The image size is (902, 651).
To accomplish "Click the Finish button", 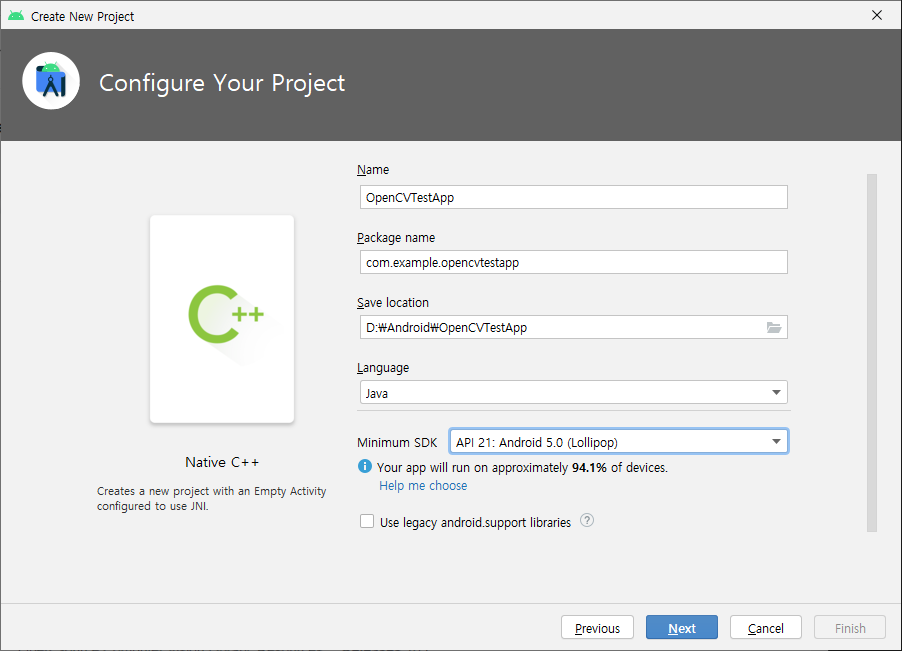I will tap(850, 627).
